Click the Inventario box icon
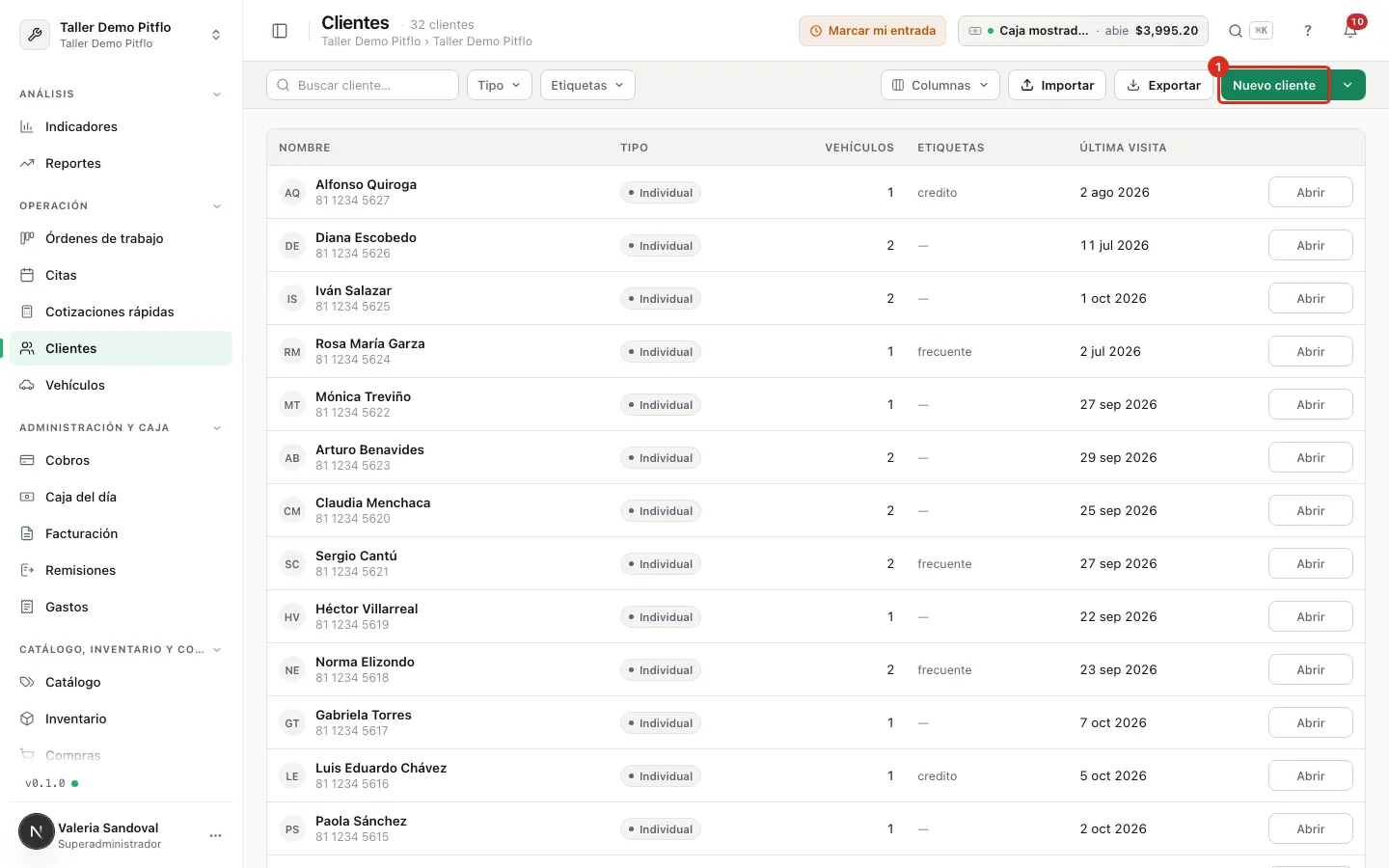This screenshot has width=1389, height=868. point(27,719)
